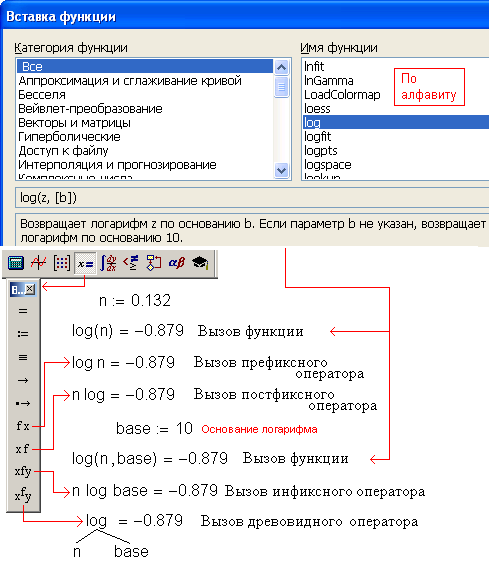Screen dimensions: 489x563
Task: Insert the infix operator xfy
Action: click(23, 471)
